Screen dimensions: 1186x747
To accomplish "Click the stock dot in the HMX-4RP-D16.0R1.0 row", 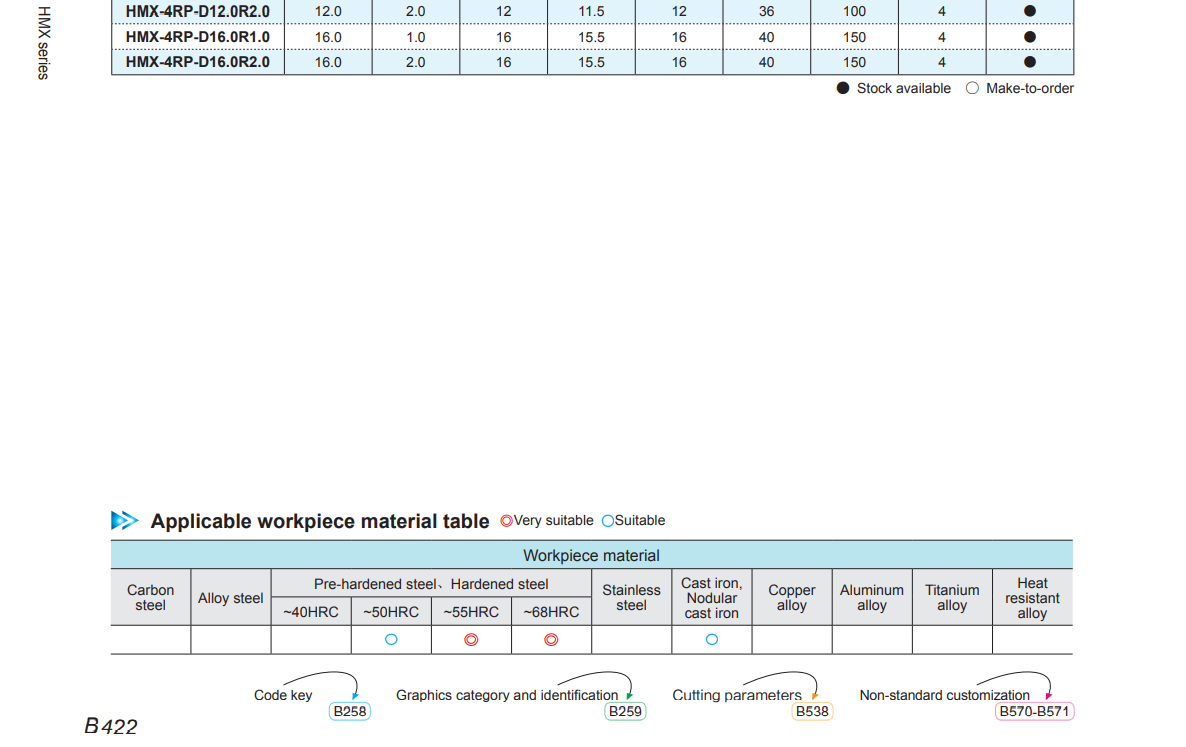I will (1030, 37).
